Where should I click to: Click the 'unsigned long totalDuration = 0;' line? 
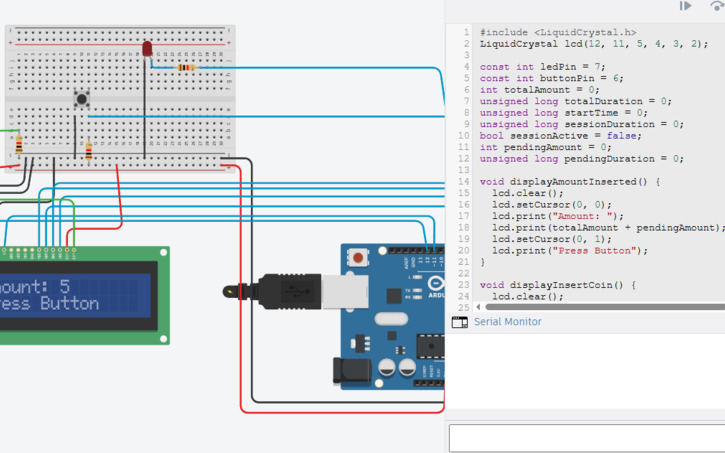[x=576, y=101]
